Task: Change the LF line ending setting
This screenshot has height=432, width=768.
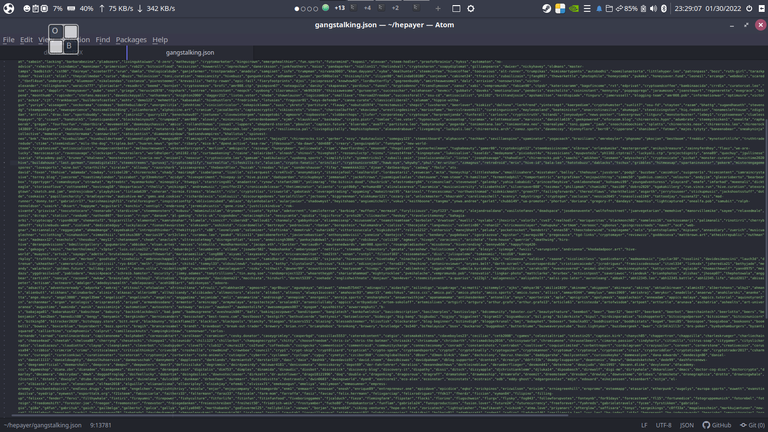Action: pos(644,425)
